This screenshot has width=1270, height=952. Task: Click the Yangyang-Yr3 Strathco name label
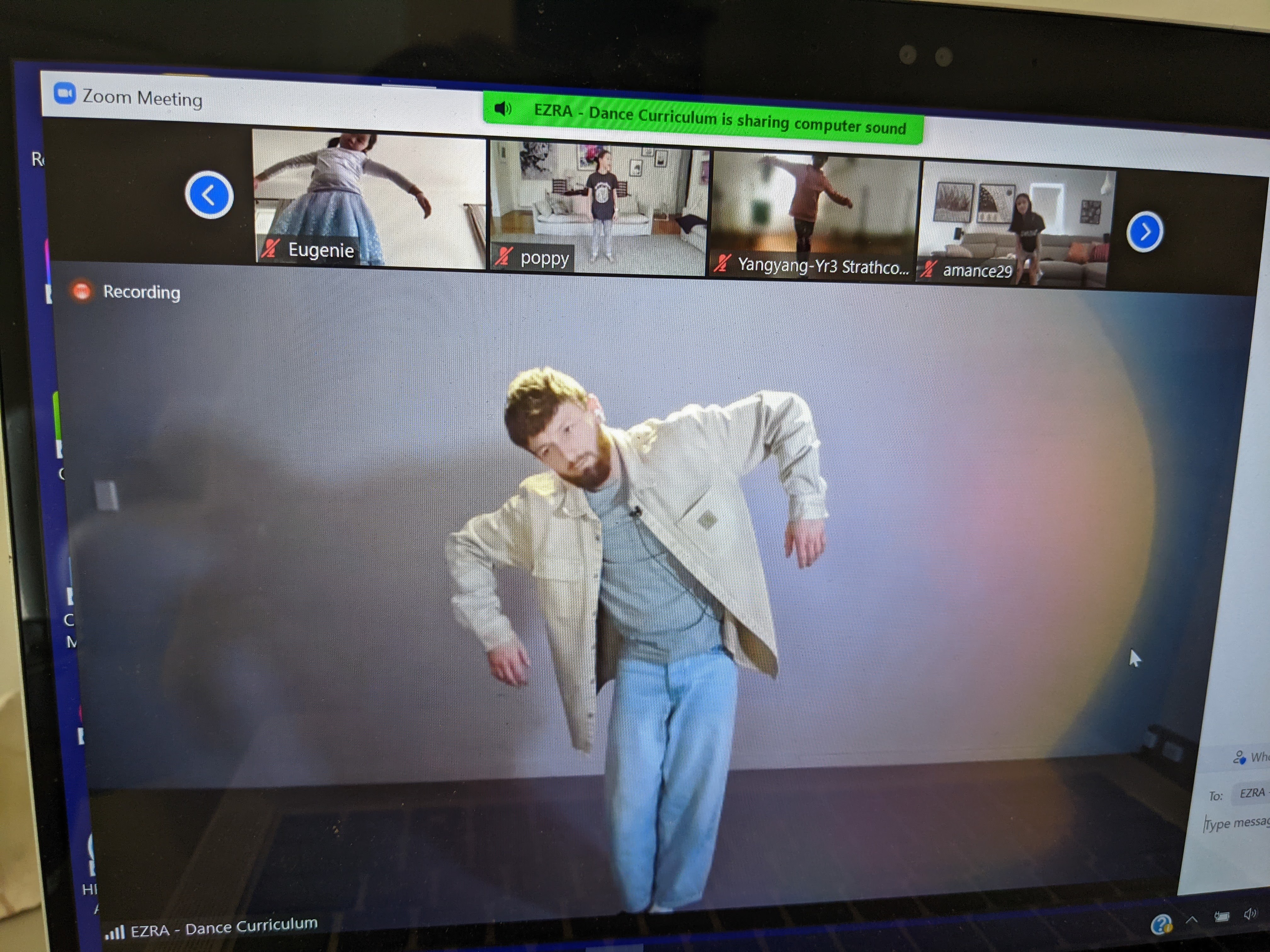[x=823, y=266]
